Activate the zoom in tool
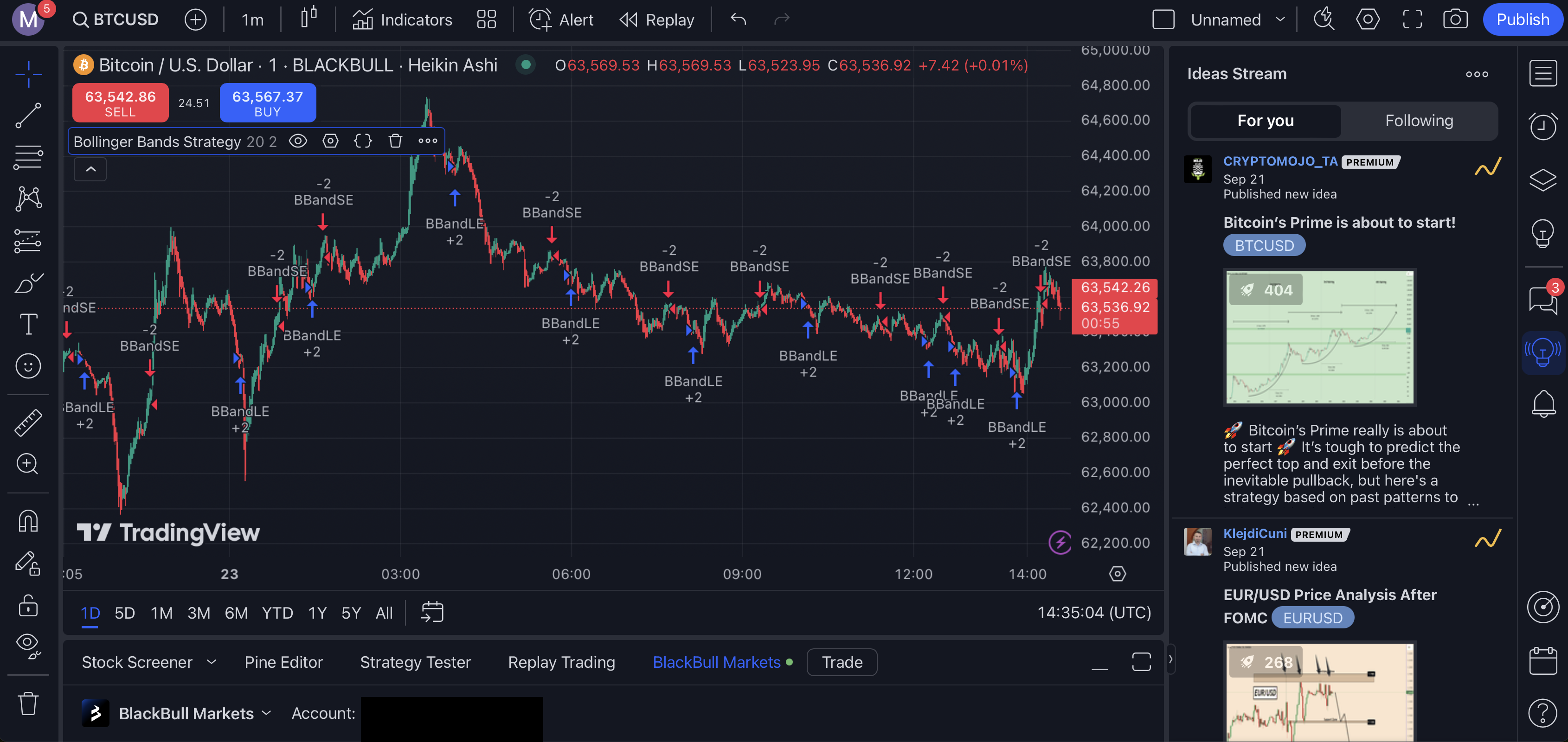This screenshot has height=742, width=1568. pyautogui.click(x=28, y=464)
